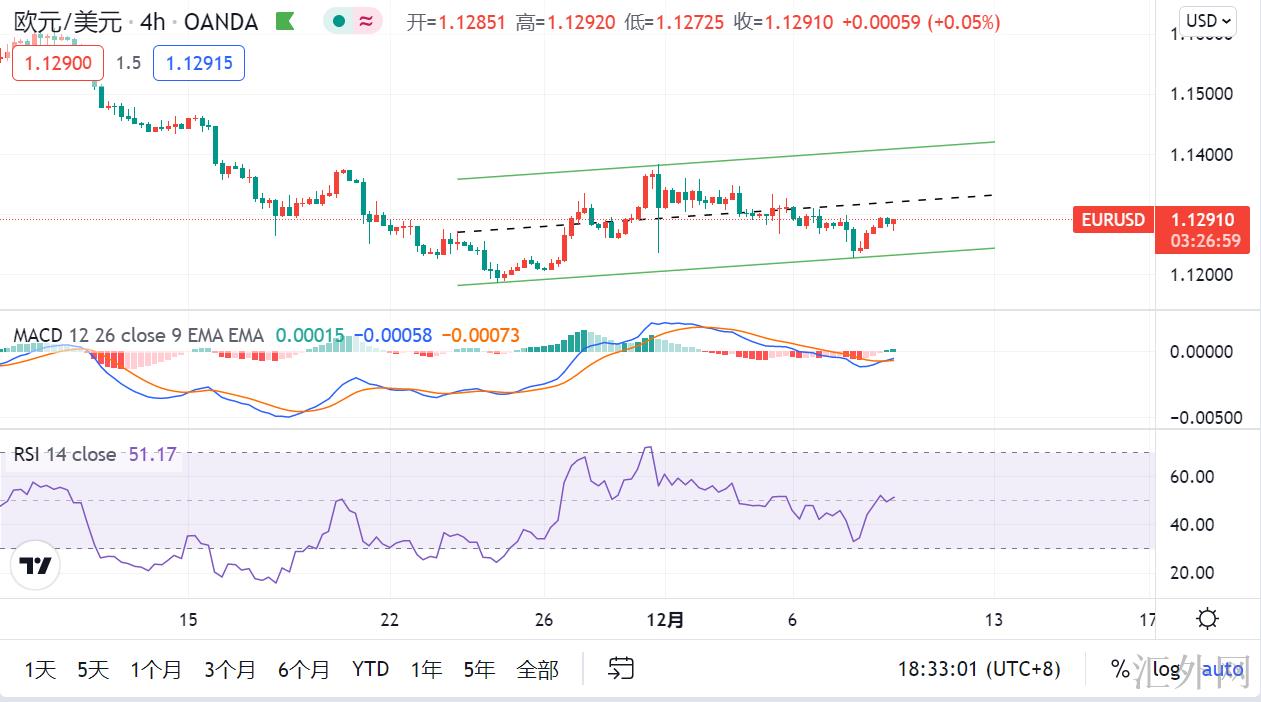Open chart settings gear icon
This screenshot has height=702, width=1261.
tap(1207, 619)
